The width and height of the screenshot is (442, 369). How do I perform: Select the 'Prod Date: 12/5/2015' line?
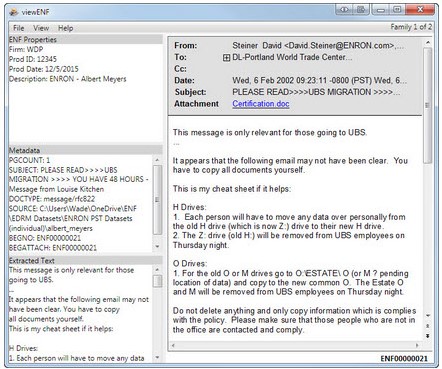point(44,69)
